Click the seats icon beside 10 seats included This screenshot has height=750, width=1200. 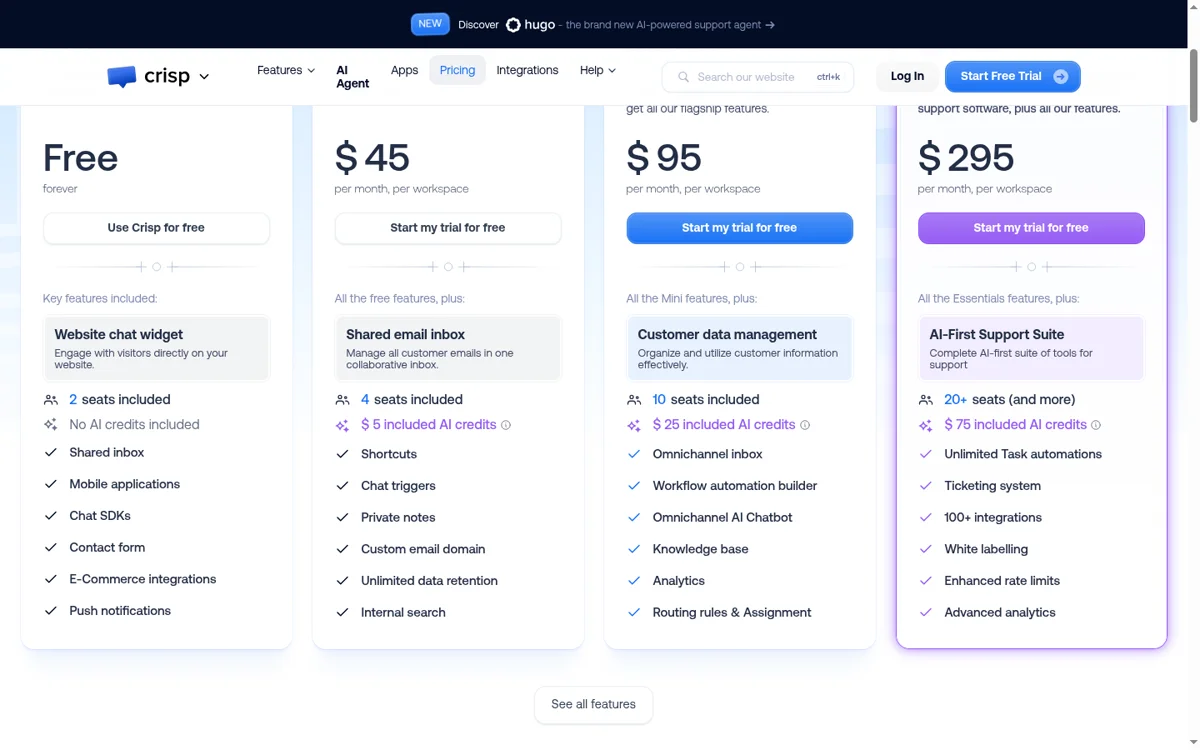[x=634, y=400]
